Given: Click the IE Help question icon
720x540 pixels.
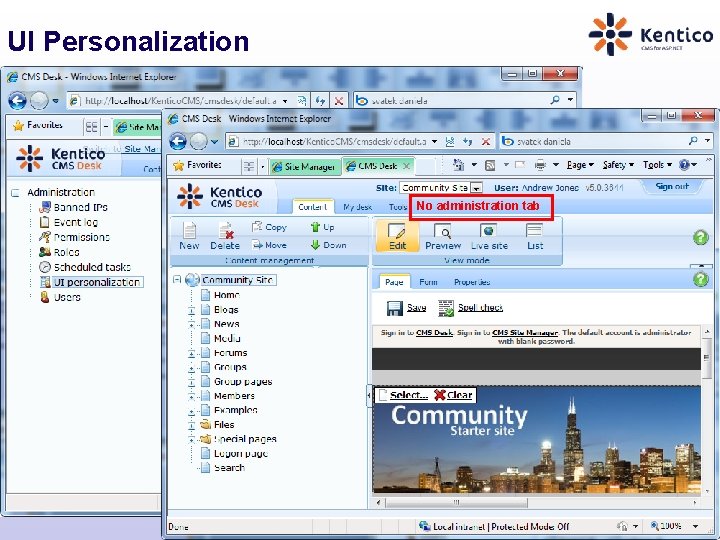Looking at the screenshot, I should pos(684,164).
